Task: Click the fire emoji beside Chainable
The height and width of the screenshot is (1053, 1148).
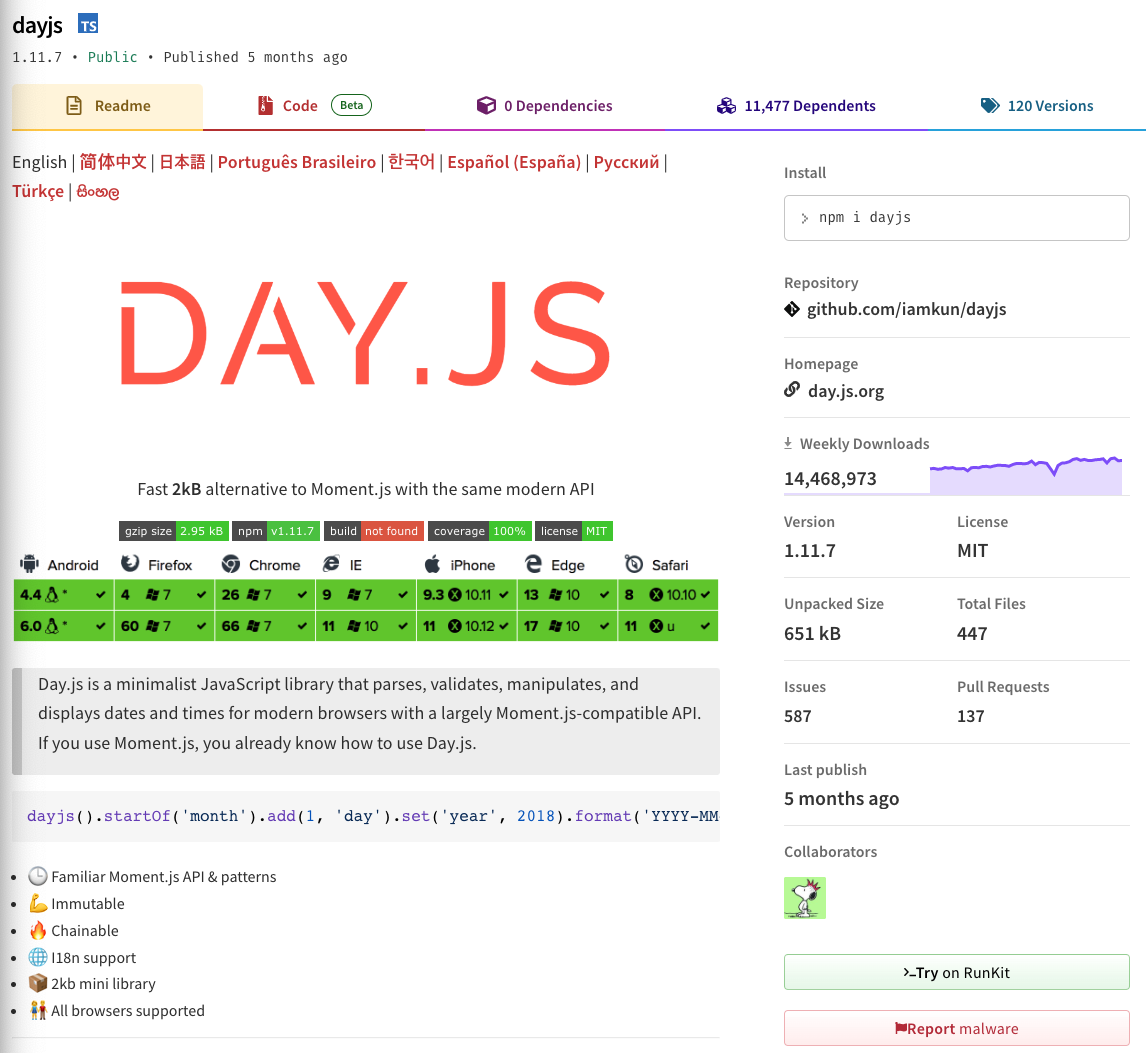Action: (38, 930)
